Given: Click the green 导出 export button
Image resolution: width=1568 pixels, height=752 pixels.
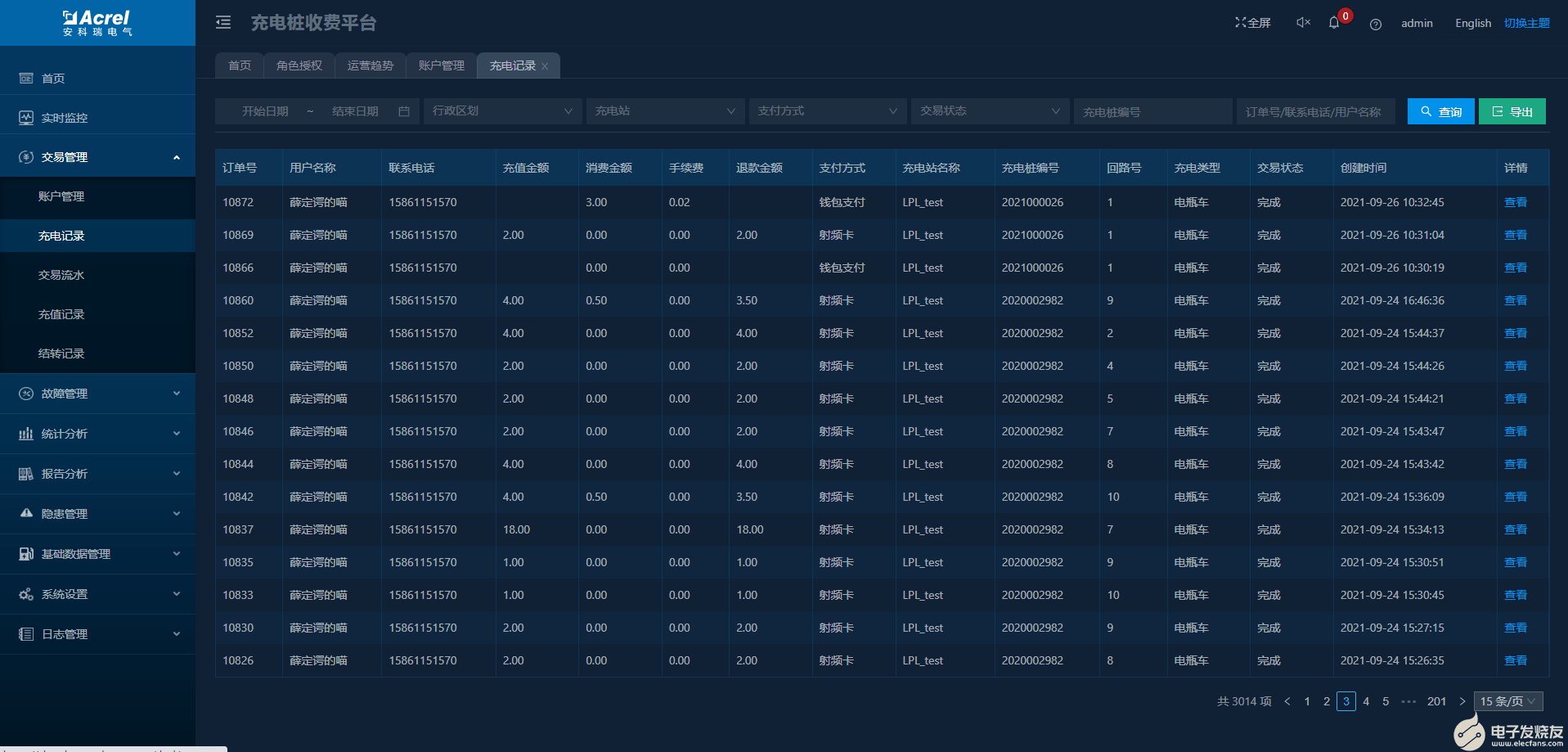Looking at the screenshot, I should coord(1512,111).
